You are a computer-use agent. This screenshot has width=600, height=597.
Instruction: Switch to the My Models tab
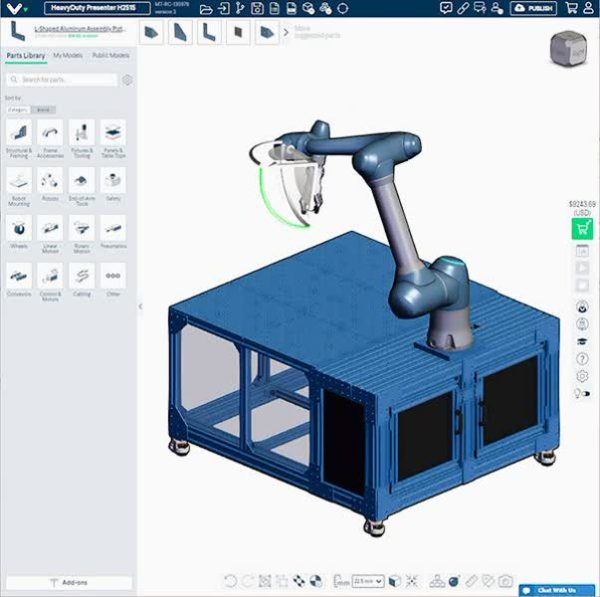click(68, 55)
